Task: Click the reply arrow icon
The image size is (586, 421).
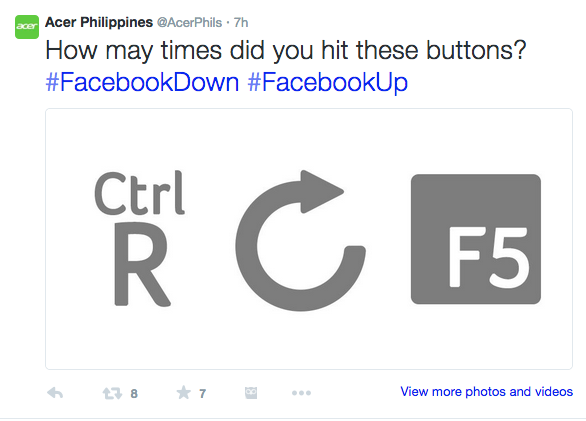Action: point(55,393)
